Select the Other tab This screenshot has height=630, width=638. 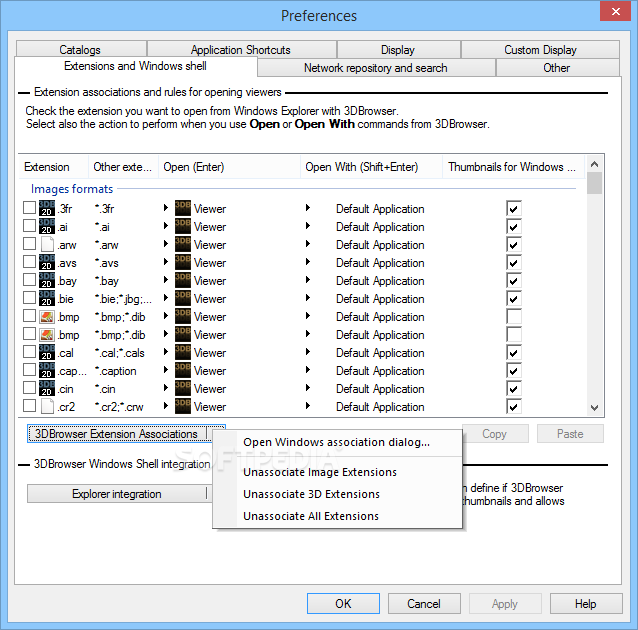[557, 68]
